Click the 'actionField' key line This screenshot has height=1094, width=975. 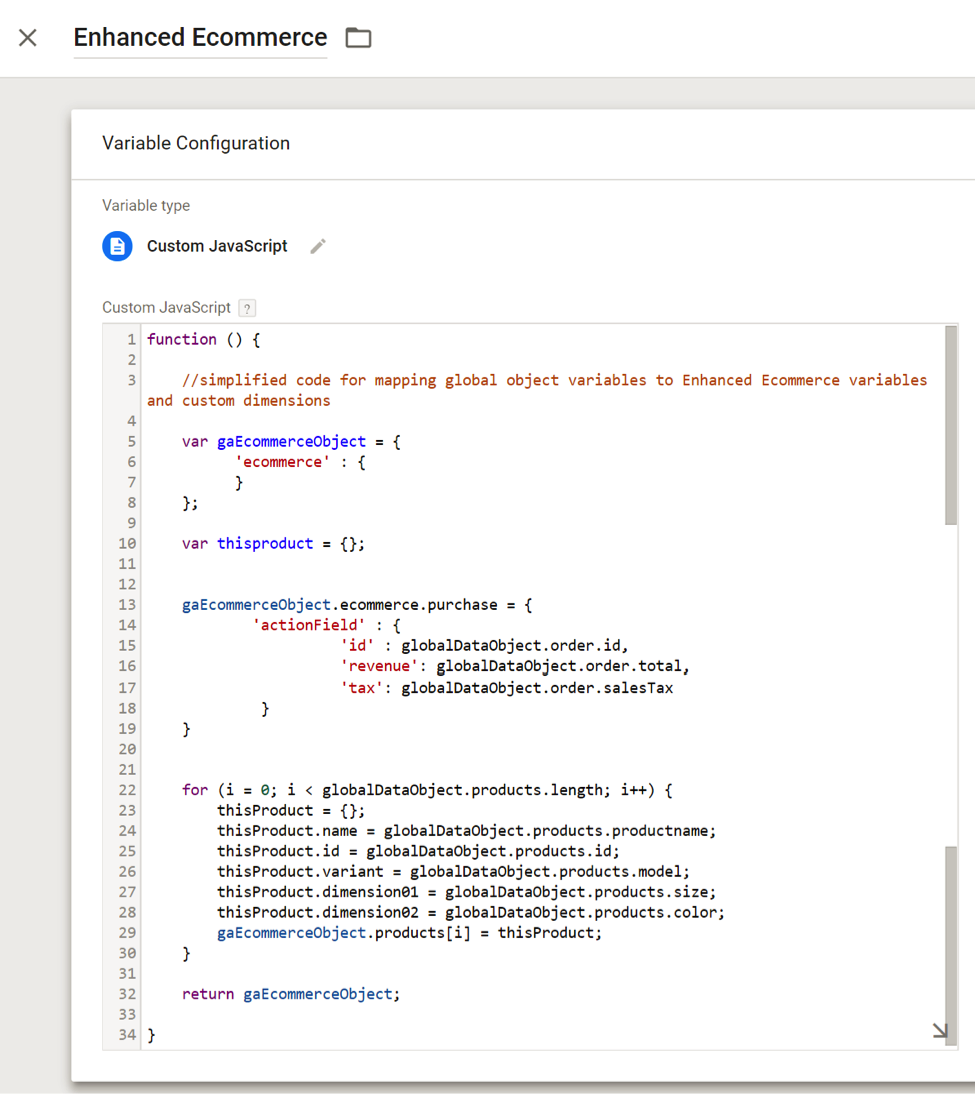326,625
